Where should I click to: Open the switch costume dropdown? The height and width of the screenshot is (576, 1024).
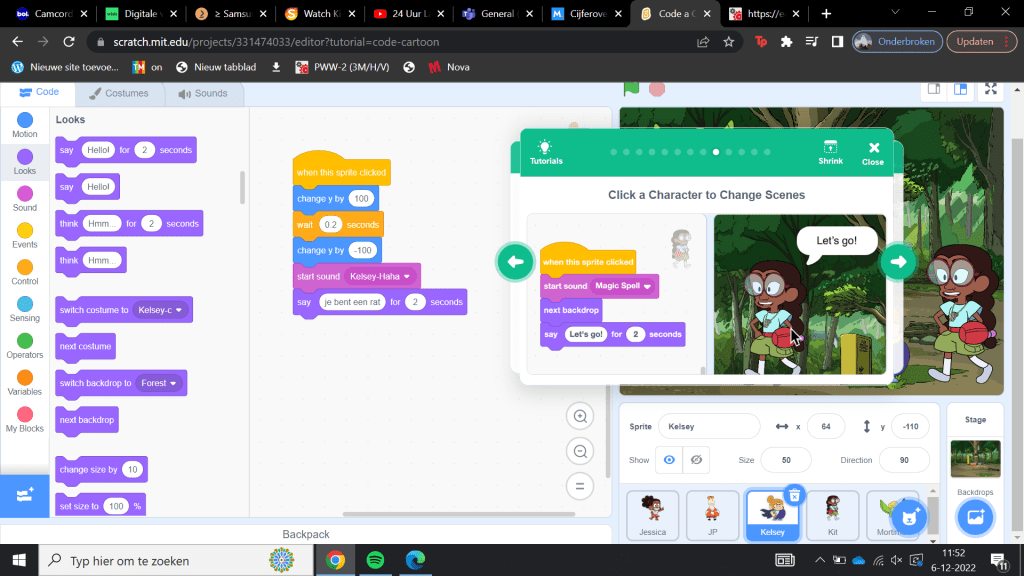tap(180, 310)
